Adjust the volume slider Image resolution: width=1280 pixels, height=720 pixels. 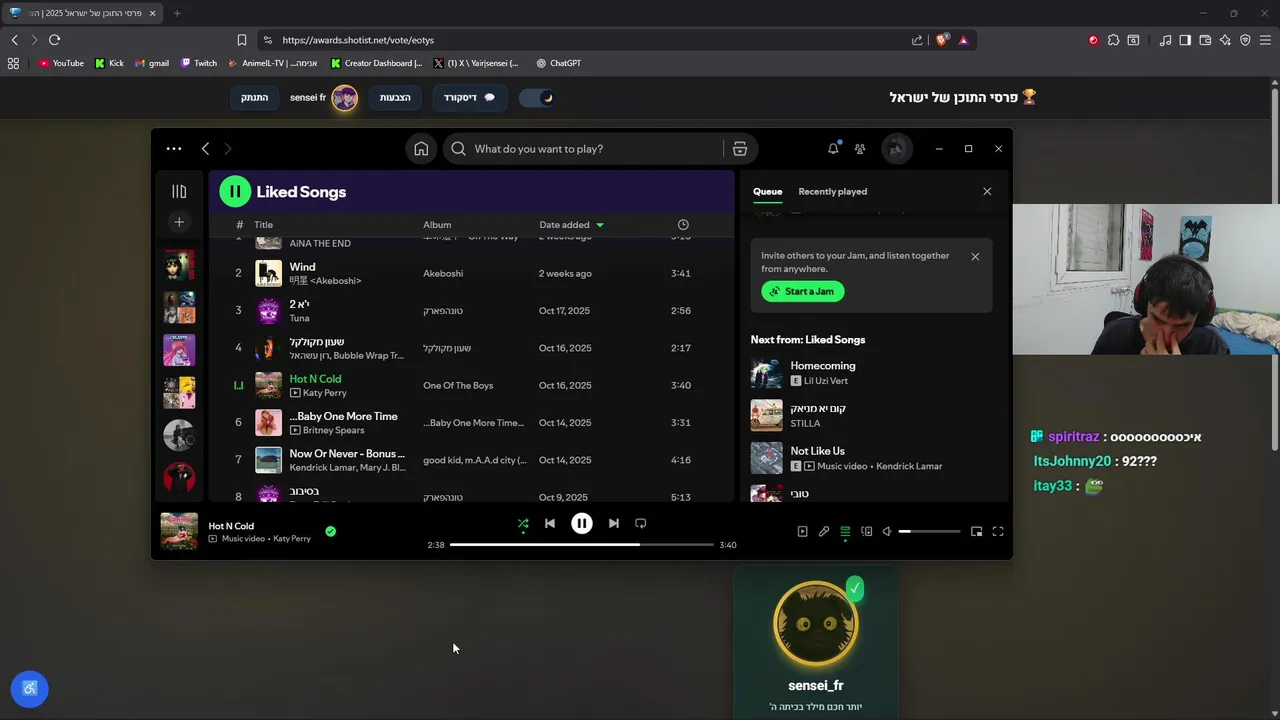tap(929, 532)
